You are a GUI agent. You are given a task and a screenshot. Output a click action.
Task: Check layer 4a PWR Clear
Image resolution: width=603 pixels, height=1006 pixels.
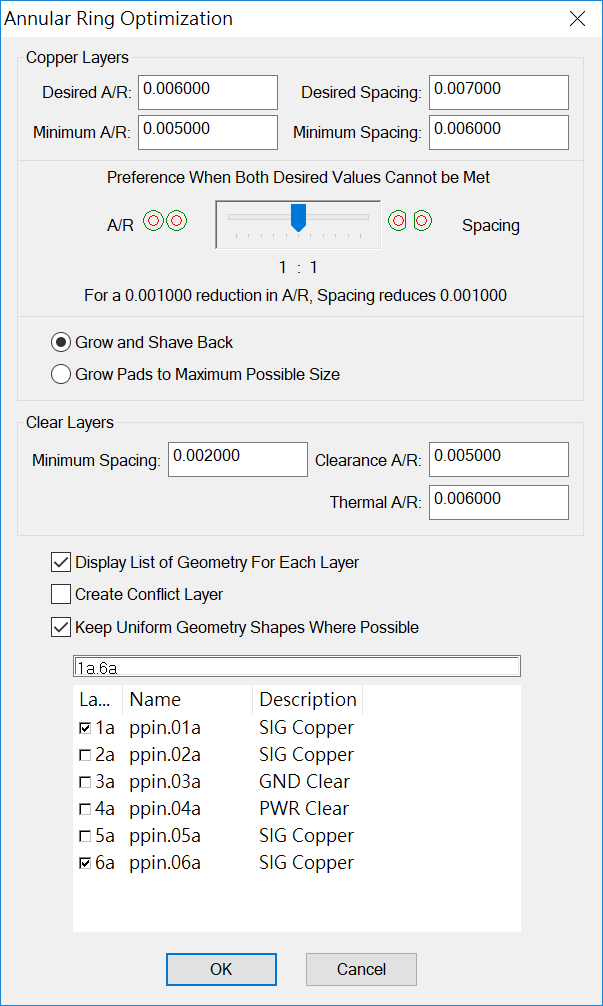point(85,809)
